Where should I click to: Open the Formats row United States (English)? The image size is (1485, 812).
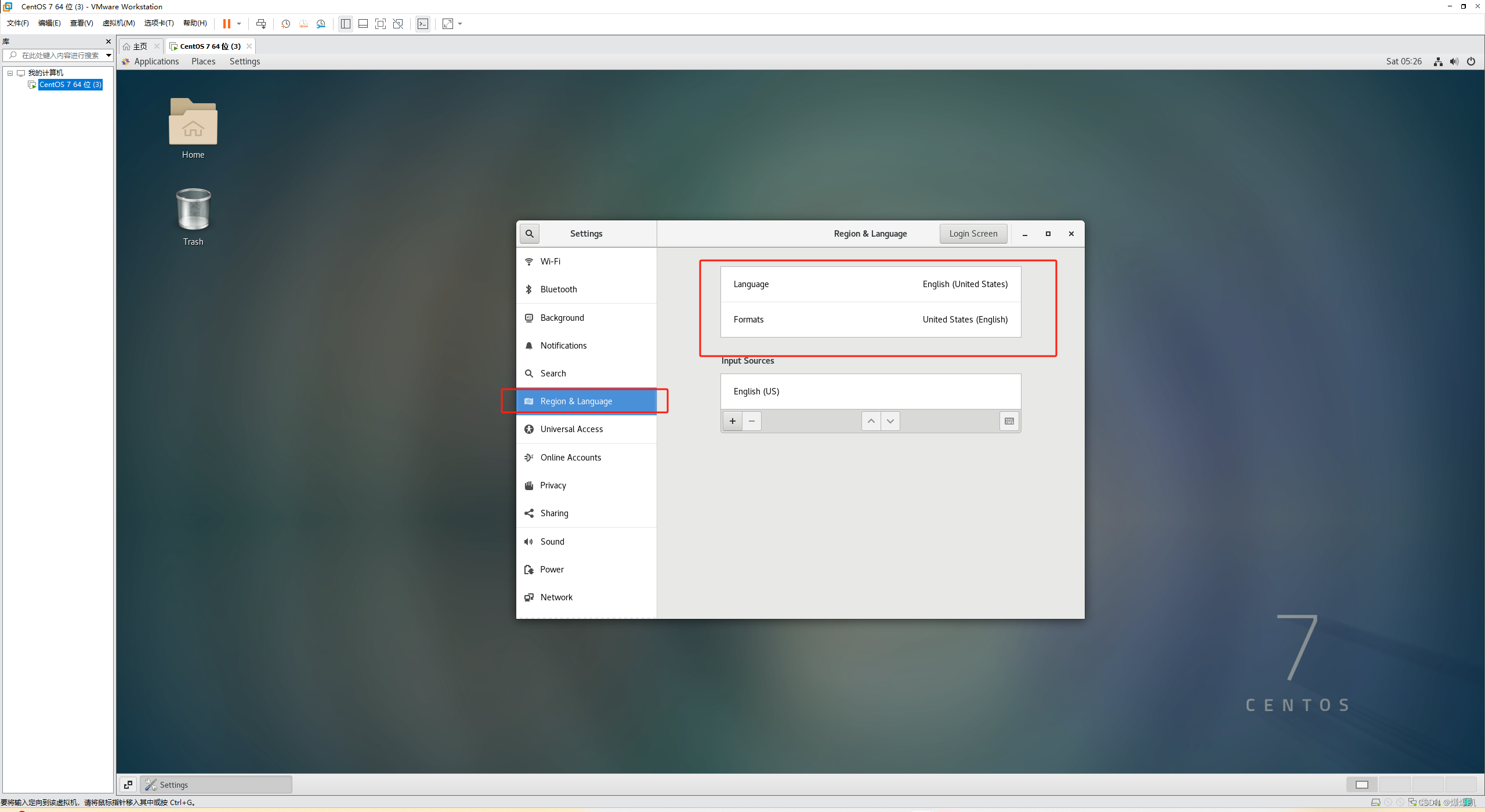(871, 320)
